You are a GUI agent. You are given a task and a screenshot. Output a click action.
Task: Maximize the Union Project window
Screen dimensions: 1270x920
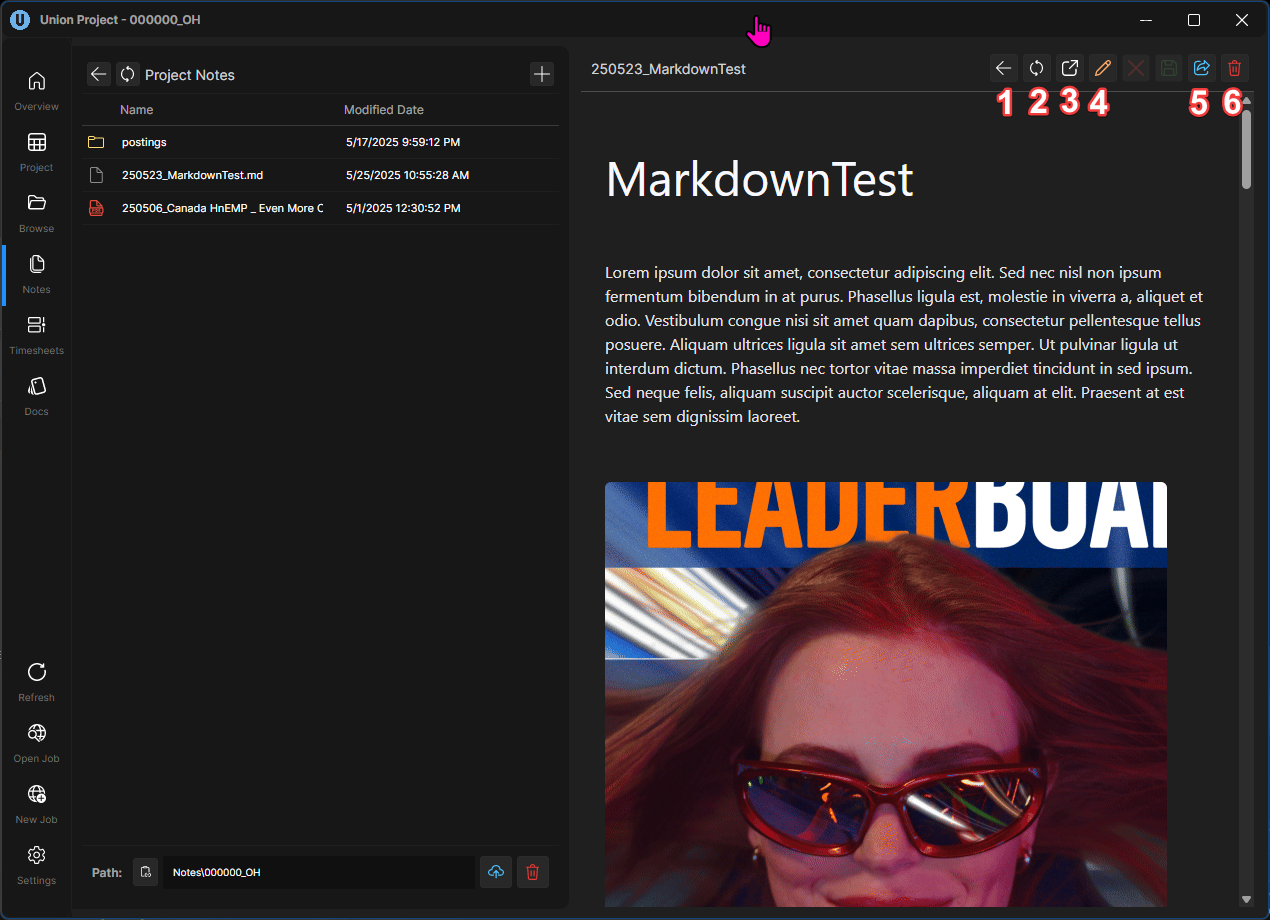1194,20
